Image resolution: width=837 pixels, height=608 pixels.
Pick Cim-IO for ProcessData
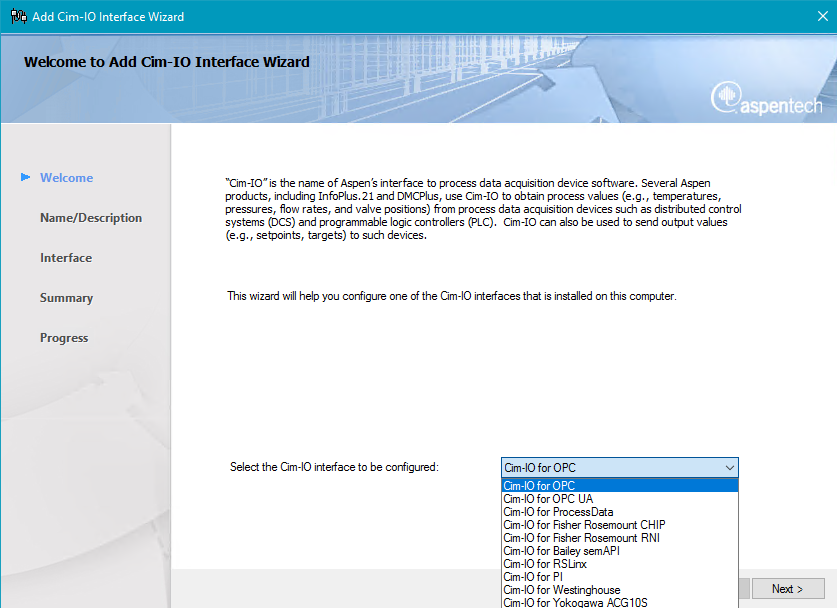[x=620, y=512]
